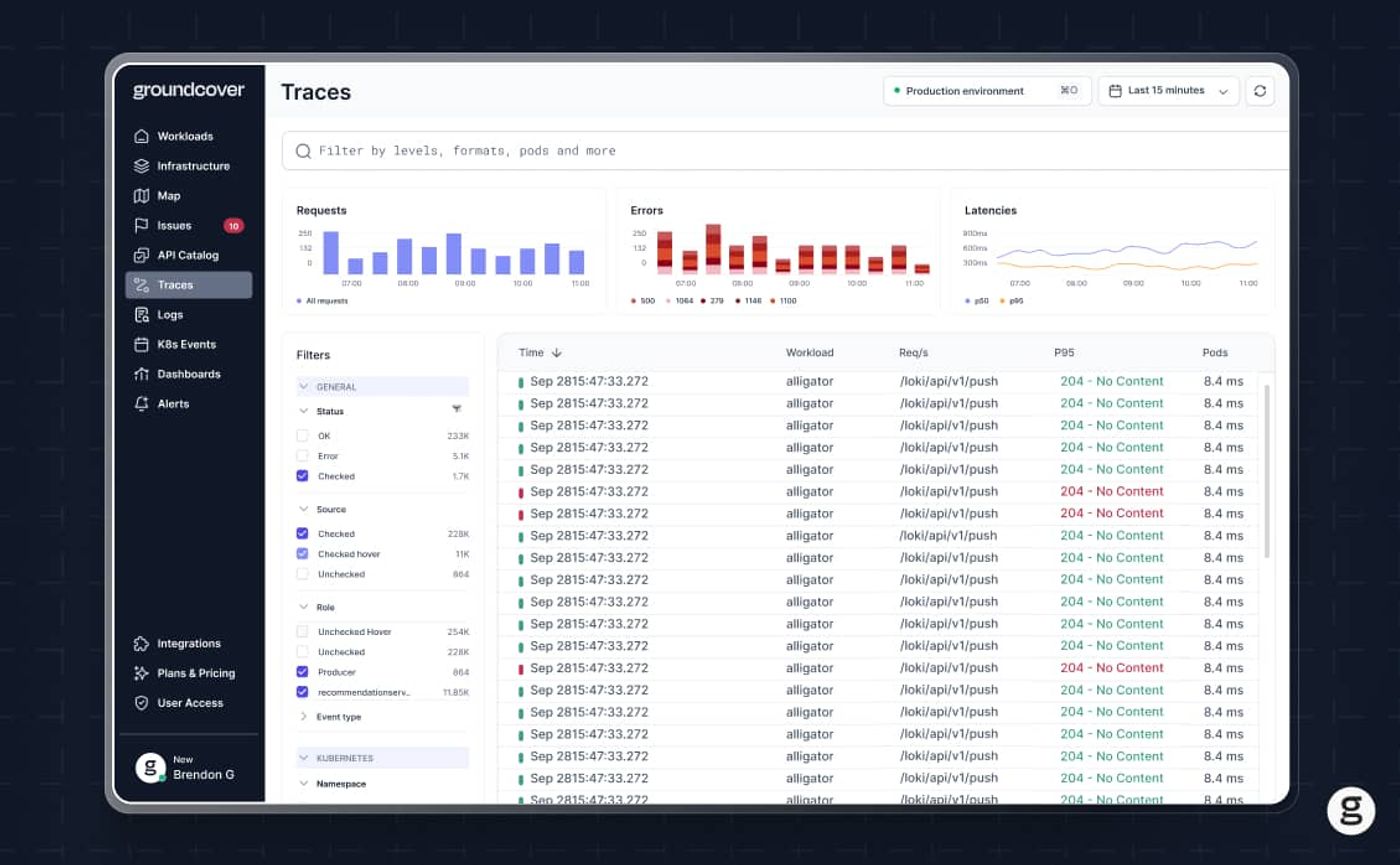Click the Dashboards chart icon
Screen dimensions: 1400x865
141,374
